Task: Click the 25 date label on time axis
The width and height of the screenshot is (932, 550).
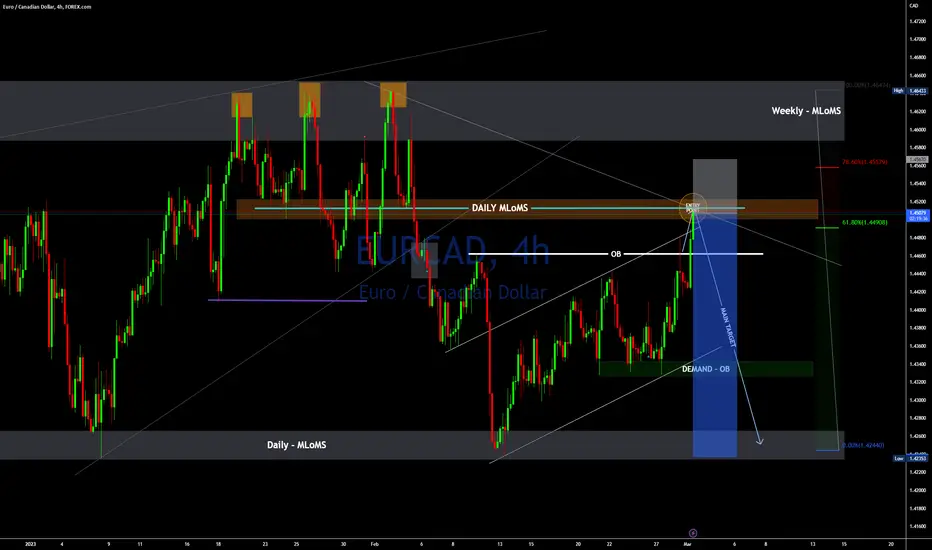Action: tap(297, 544)
